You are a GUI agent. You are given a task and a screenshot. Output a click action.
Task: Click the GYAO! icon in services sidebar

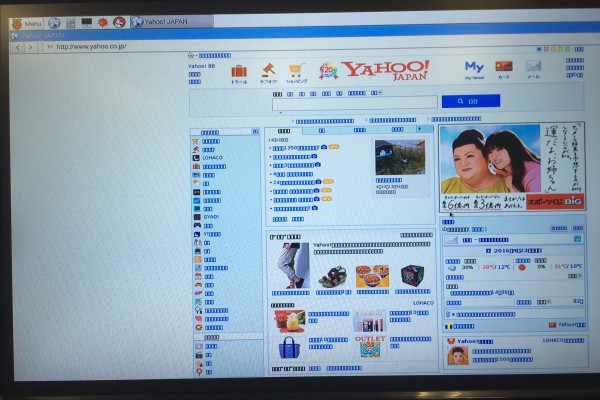pyautogui.click(x=197, y=217)
